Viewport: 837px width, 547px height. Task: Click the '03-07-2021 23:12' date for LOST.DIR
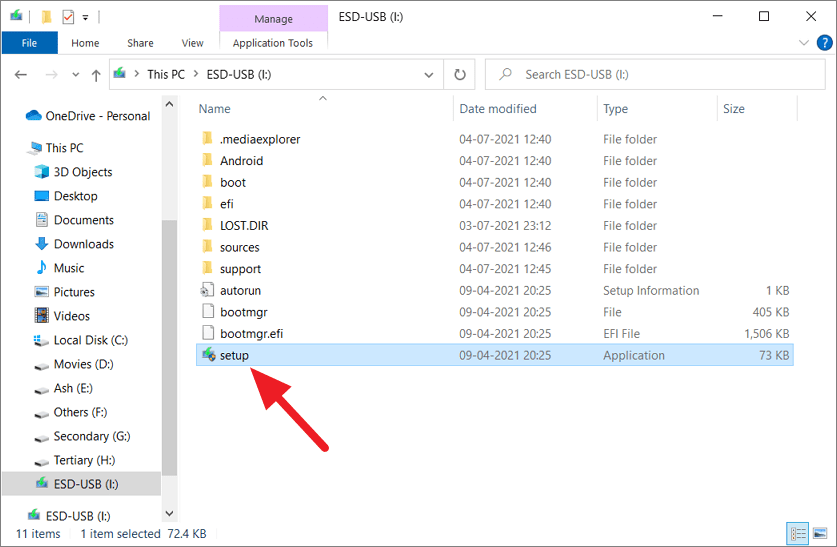[x=505, y=226]
